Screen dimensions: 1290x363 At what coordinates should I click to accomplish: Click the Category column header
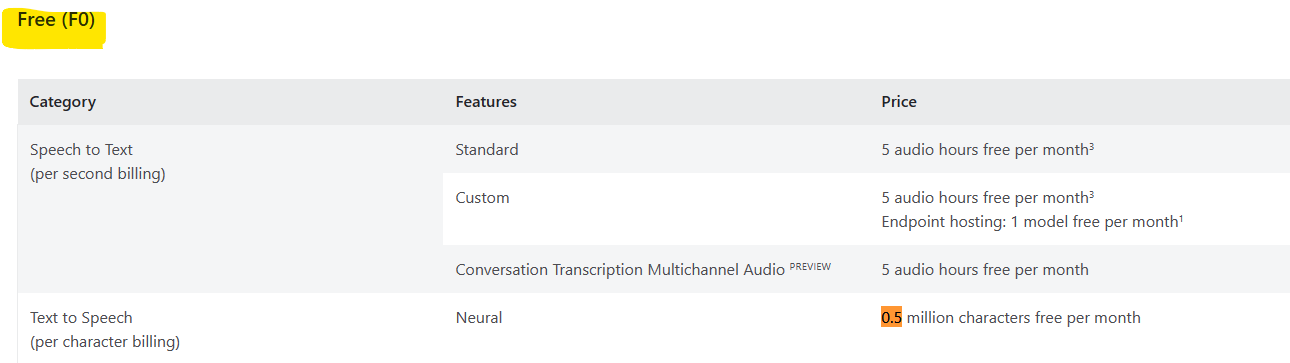[63, 102]
